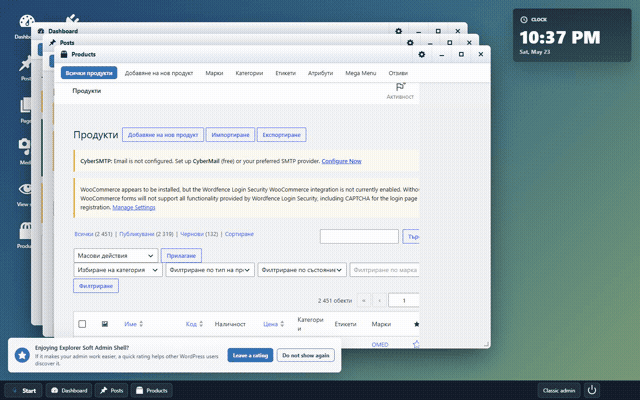
Task: Click the Добавяне на нов продукт button
Action: (163, 135)
